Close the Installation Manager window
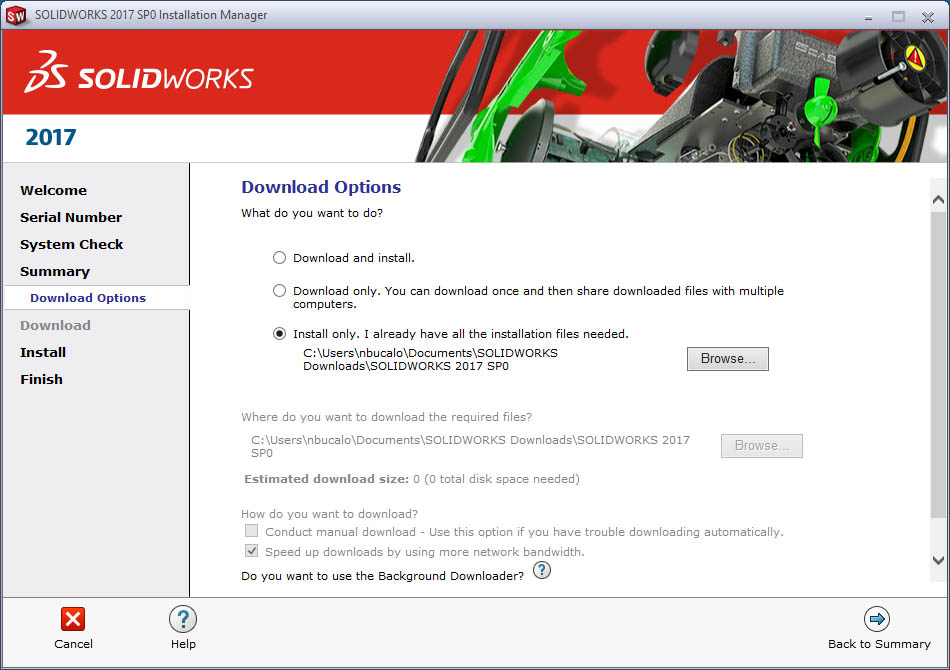950x670 pixels. tap(928, 17)
